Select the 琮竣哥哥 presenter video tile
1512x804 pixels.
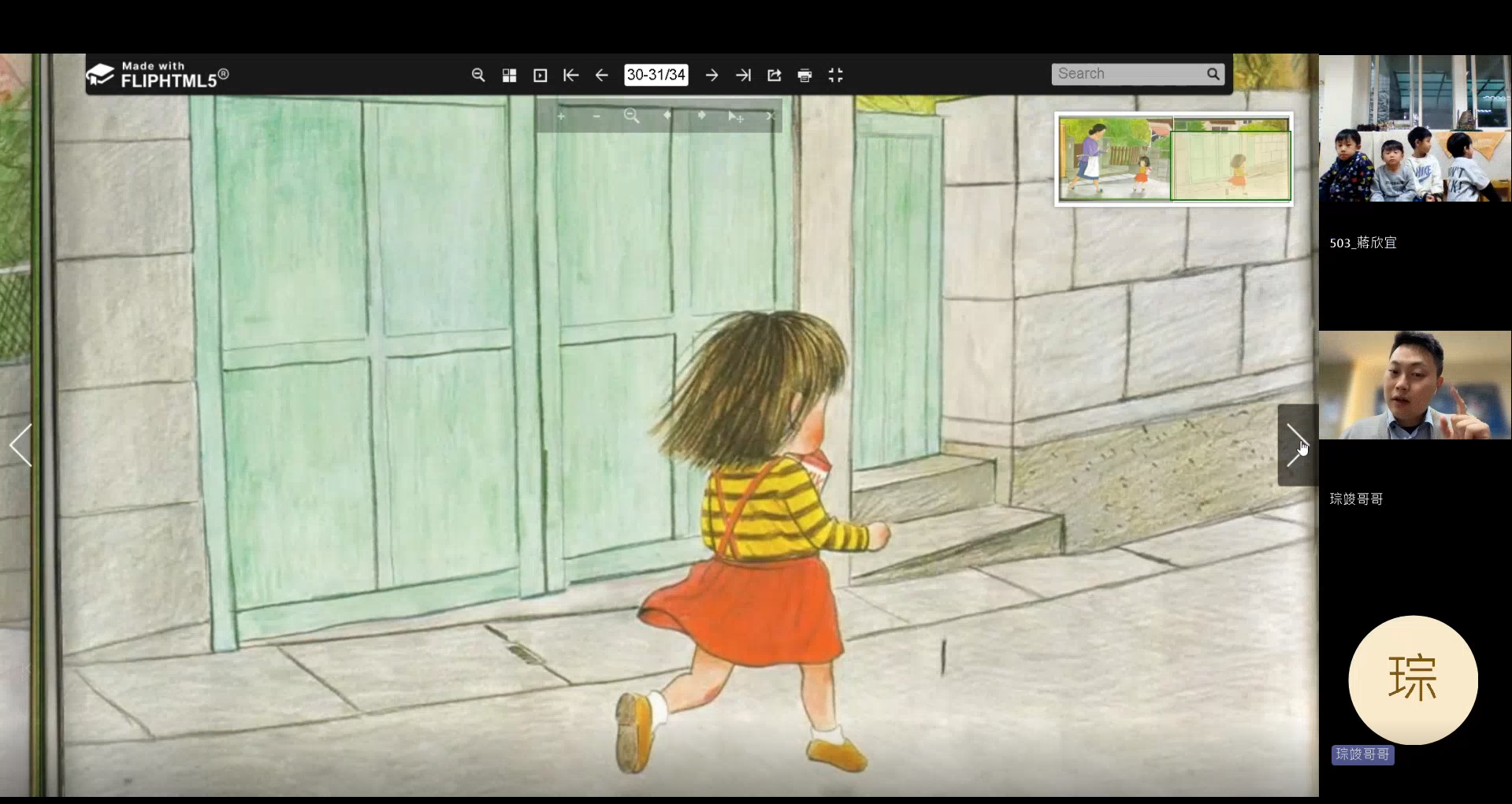[x=1415, y=385]
